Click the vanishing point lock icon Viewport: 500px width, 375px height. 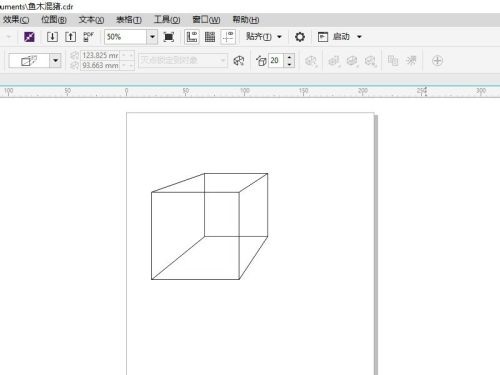click(x=239, y=61)
